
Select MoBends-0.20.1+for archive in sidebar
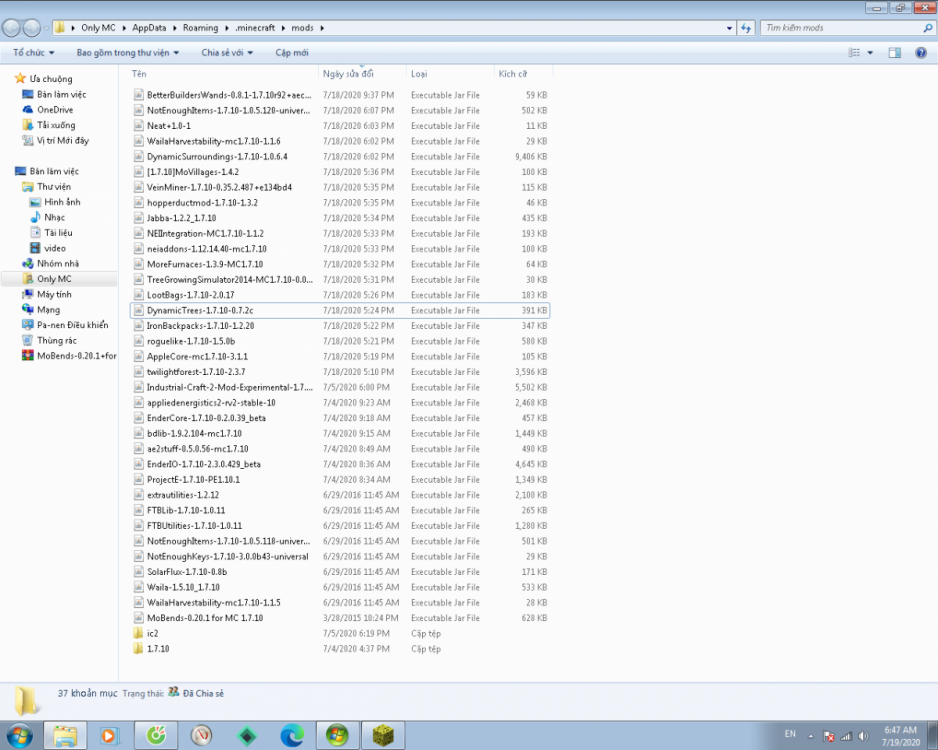tap(77, 356)
